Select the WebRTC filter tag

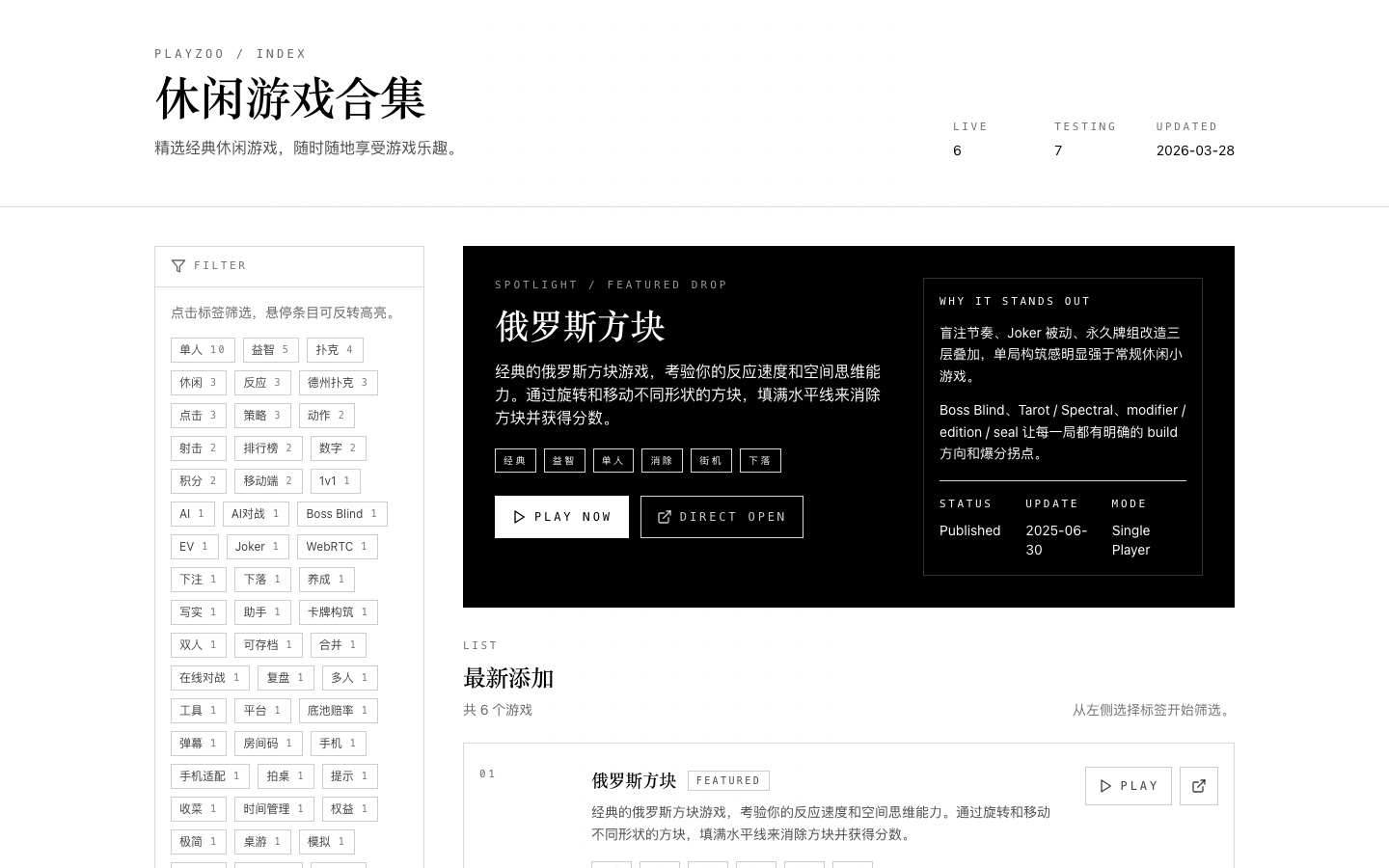[337, 546]
